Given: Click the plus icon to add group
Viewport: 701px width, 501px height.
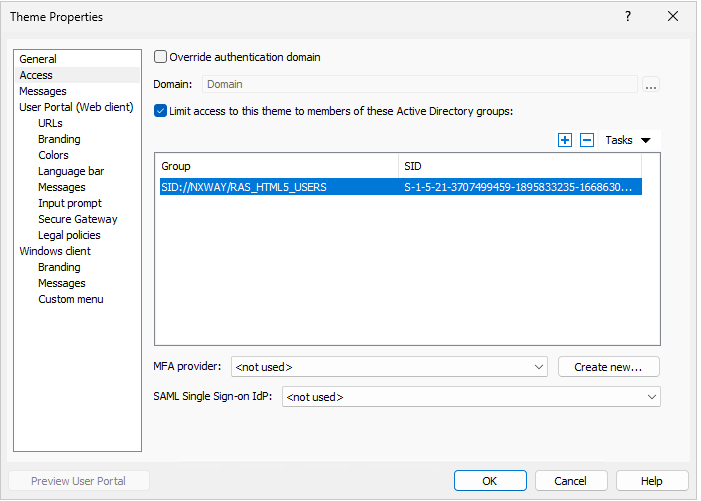Looking at the screenshot, I should [565, 140].
